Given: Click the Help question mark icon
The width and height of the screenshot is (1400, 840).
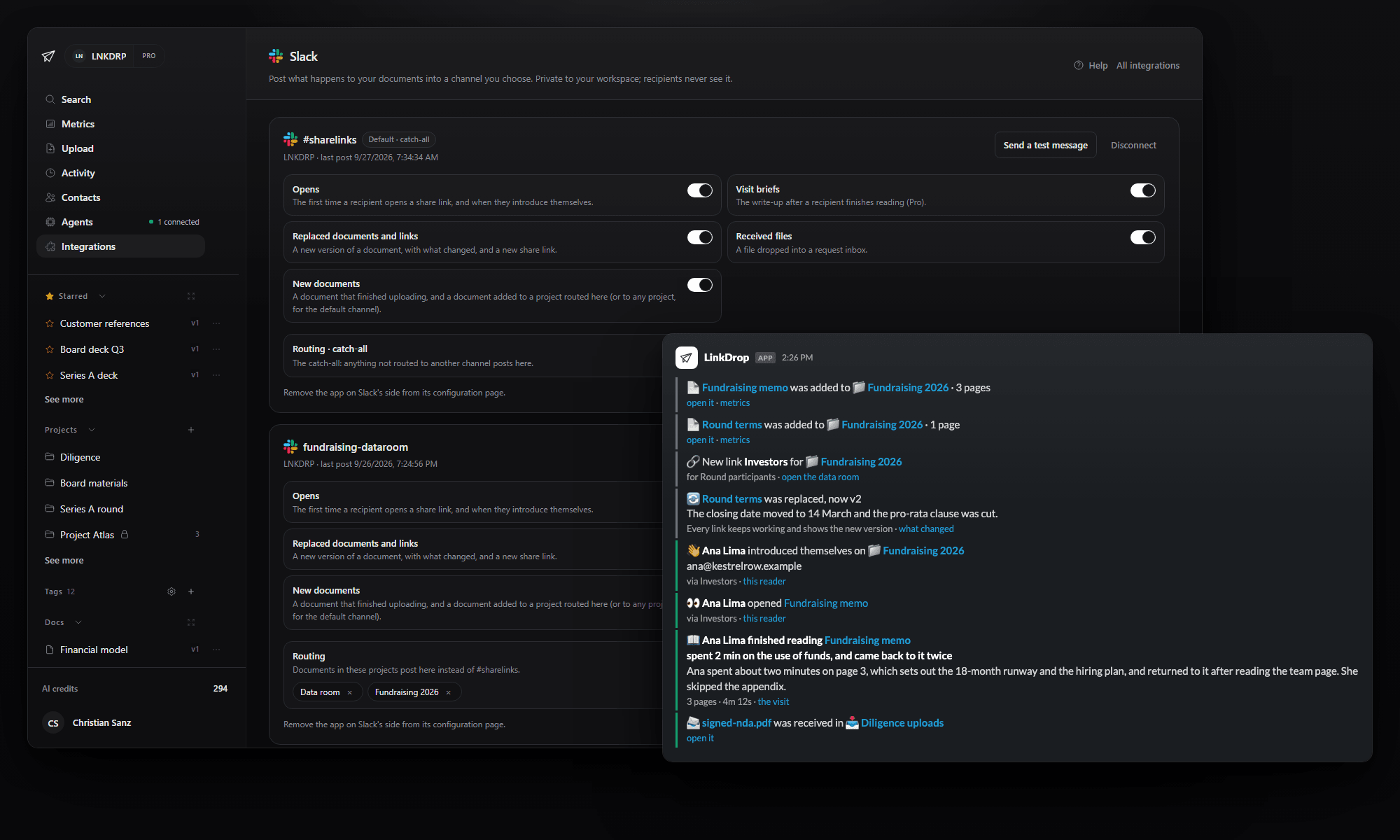Looking at the screenshot, I should (x=1078, y=65).
